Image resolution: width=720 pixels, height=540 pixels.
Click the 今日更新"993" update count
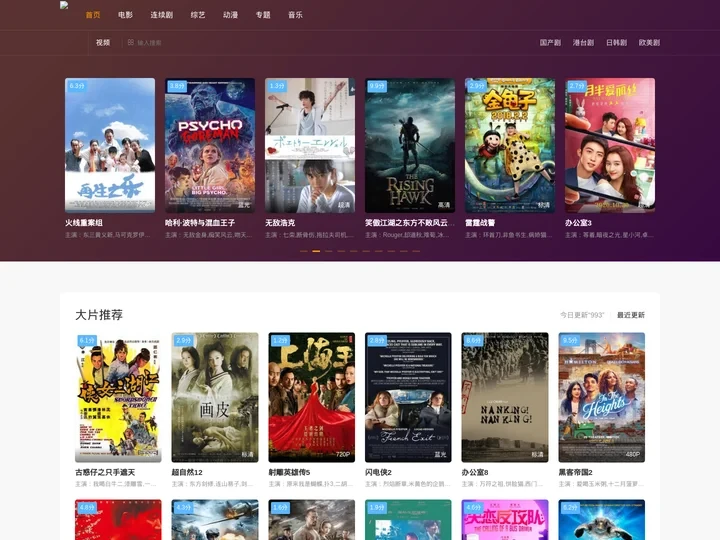582,315
